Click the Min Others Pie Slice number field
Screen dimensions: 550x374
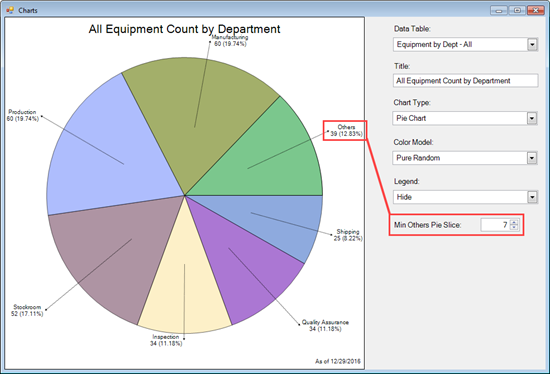(x=495, y=225)
